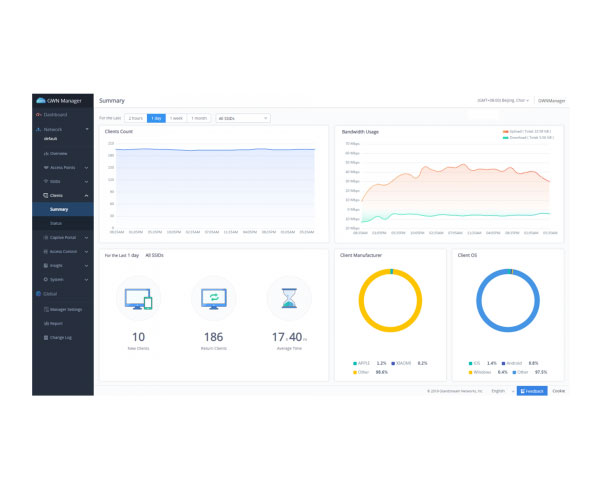Click the Cookie link in footer
Viewport: 600px width, 492px height.
(558, 391)
